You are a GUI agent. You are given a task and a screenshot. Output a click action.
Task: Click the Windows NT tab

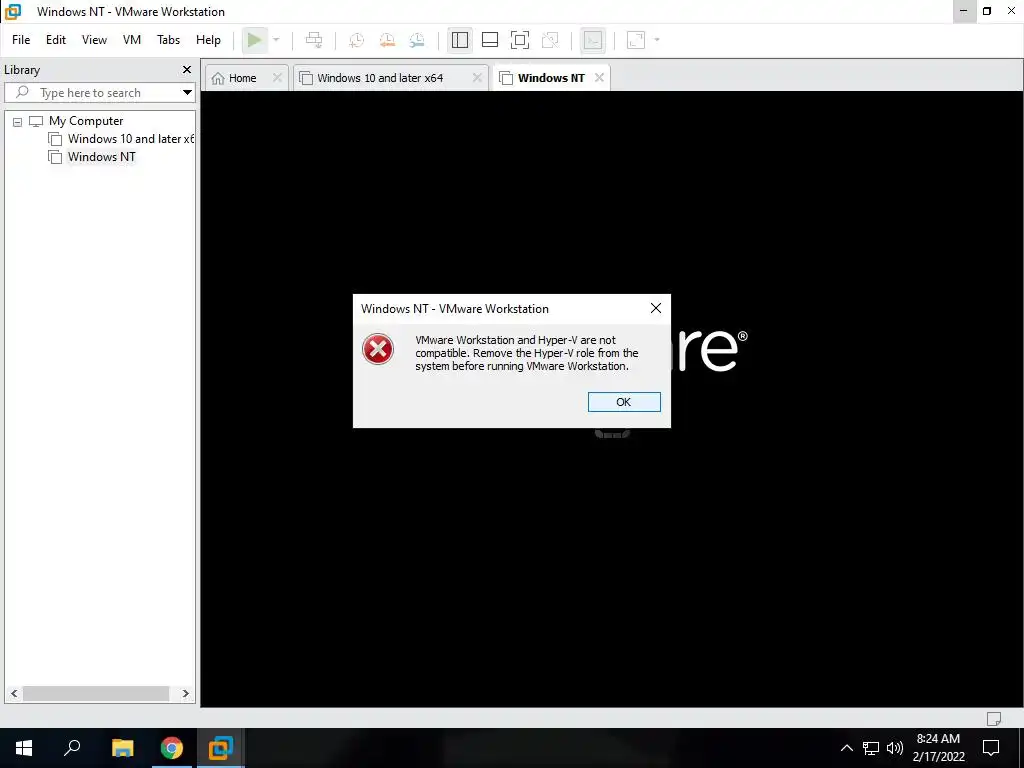(x=551, y=78)
